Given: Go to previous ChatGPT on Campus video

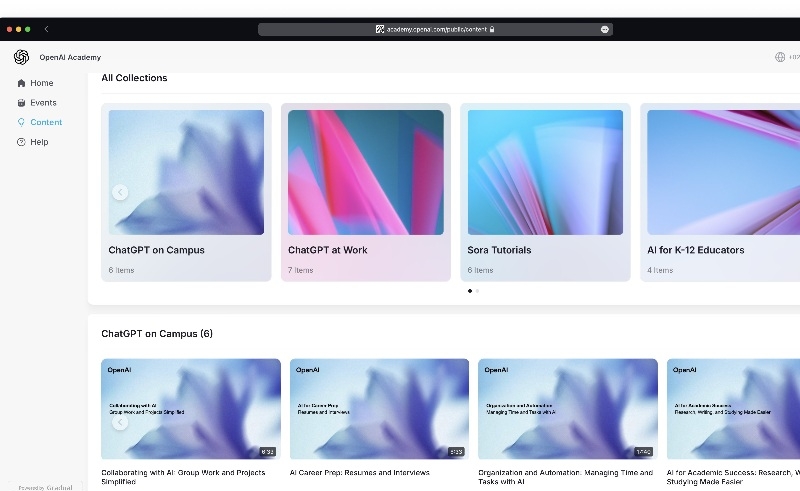Looking at the screenshot, I should point(120,422).
